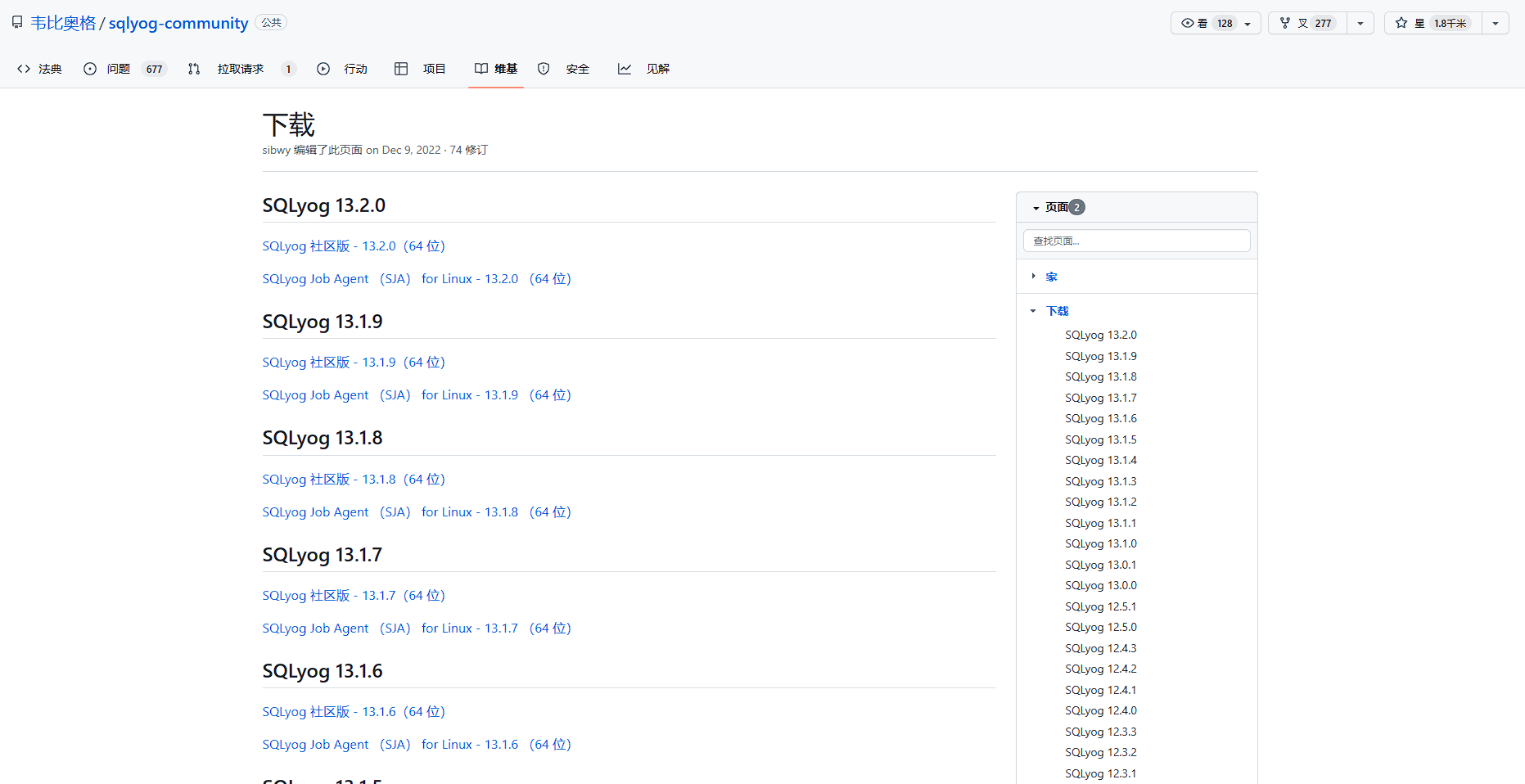Download SQLyog 社区版 13.1.7 (64 位)
This screenshot has width=1525, height=784.
coord(354,595)
